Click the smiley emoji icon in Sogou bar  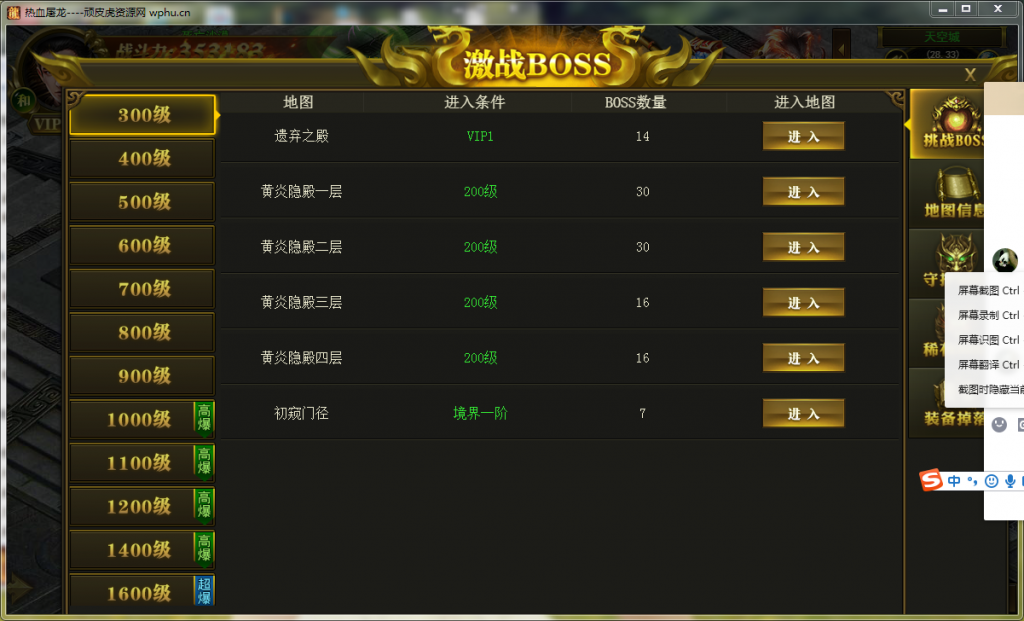pyautogui.click(x=991, y=481)
